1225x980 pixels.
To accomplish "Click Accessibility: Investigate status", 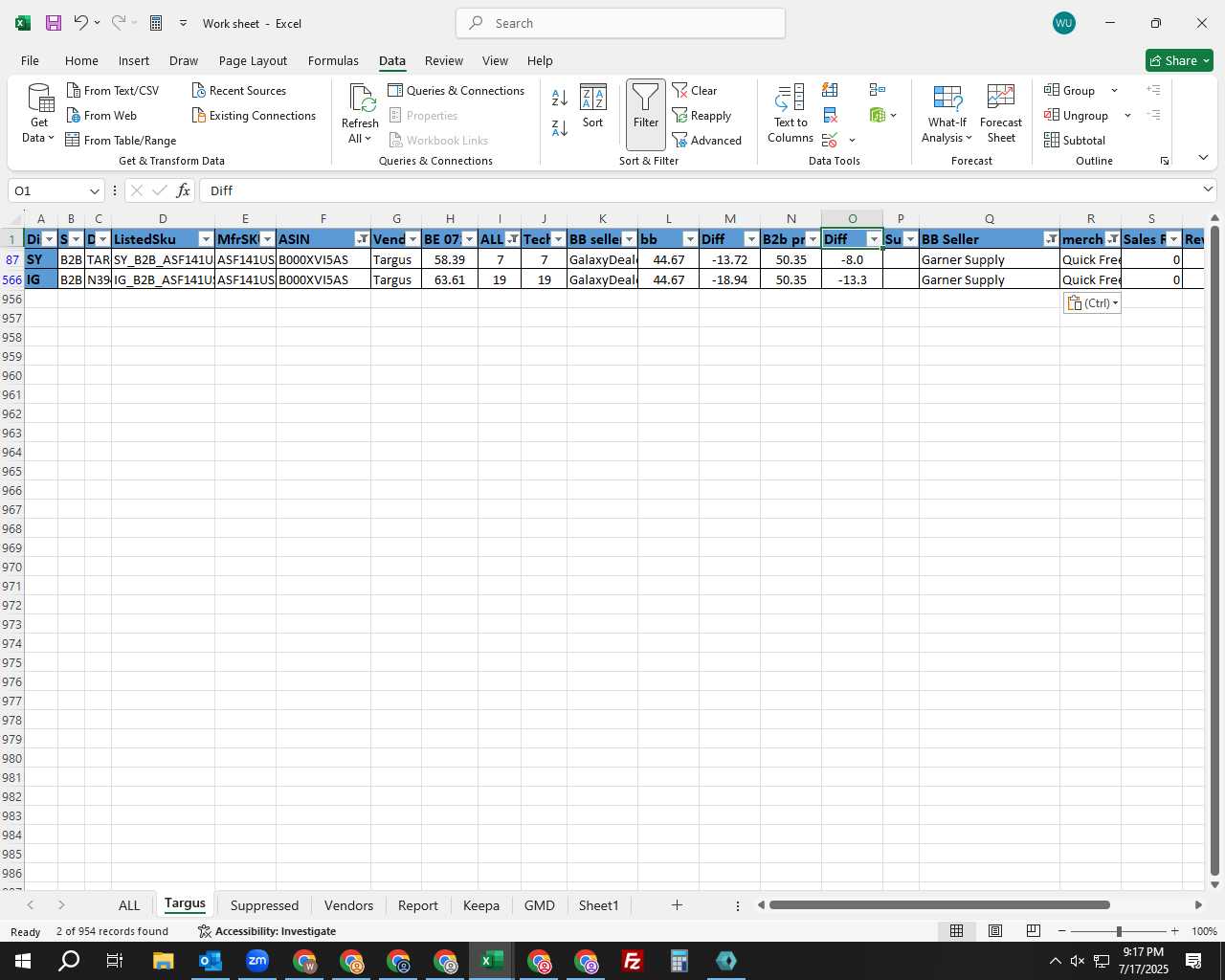I will 267,931.
